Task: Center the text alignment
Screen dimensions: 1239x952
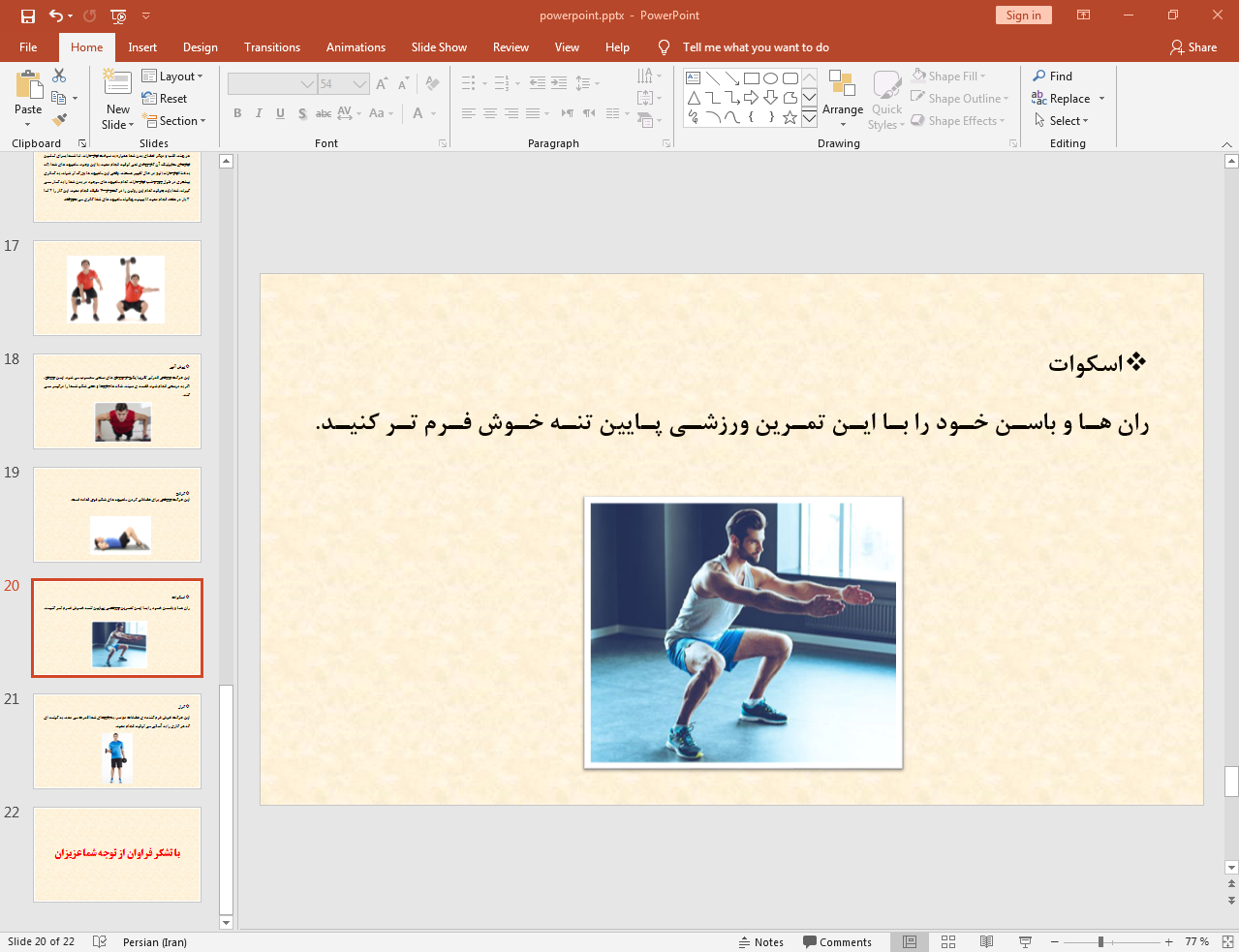Action: 490,113
